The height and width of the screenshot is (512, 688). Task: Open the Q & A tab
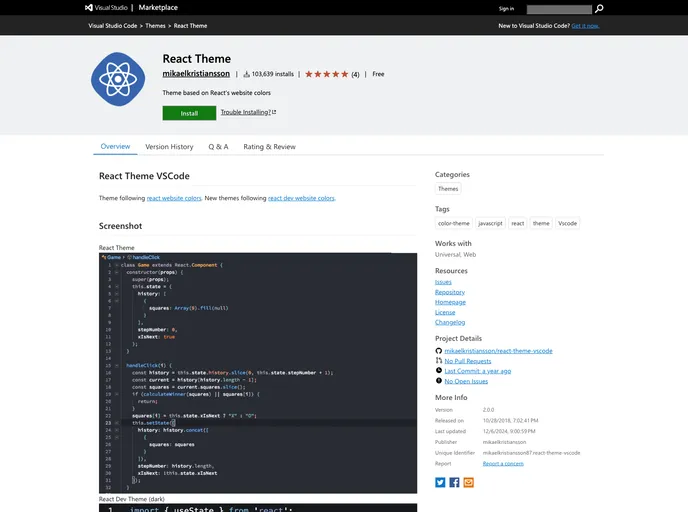(218, 147)
